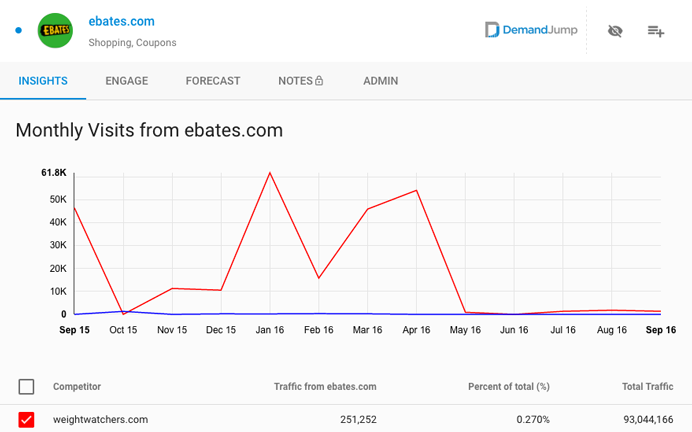This screenshot has width=692, height=432.
Task: Click the red line peak at Jan 16
Action: pos(270,173)
